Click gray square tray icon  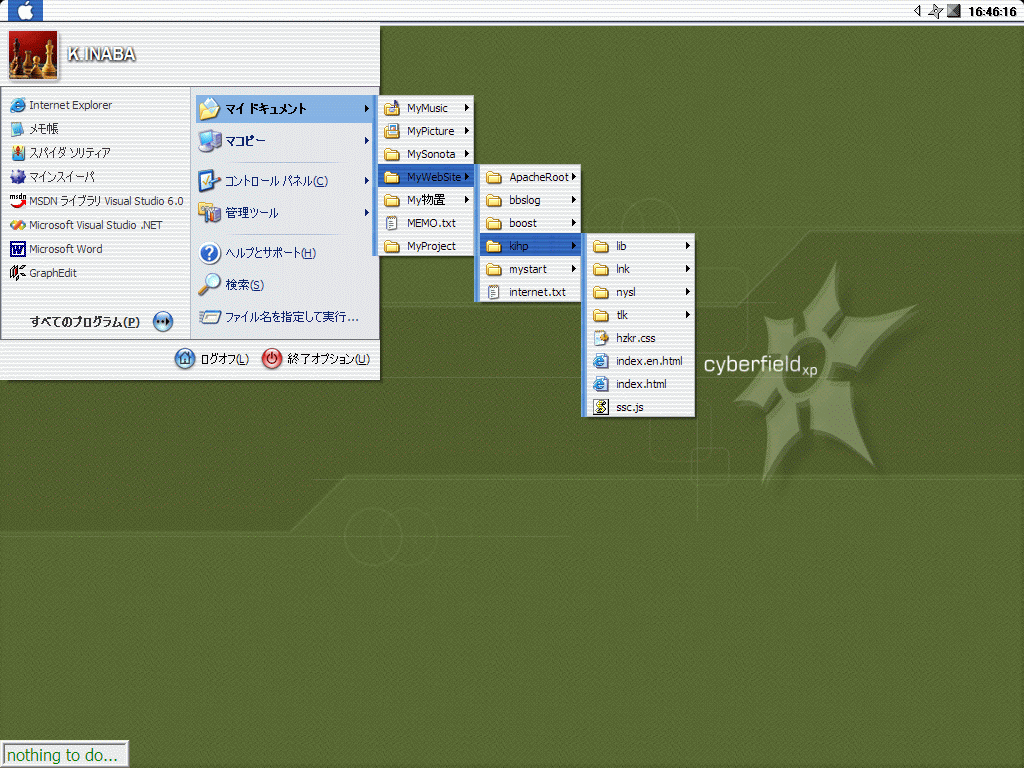click(x=954, y=10)
